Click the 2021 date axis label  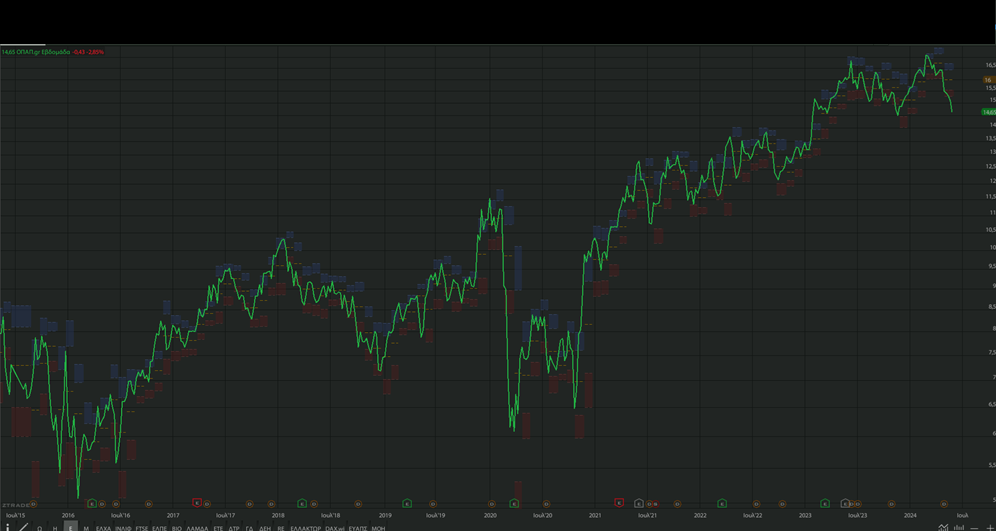(595, 516)
